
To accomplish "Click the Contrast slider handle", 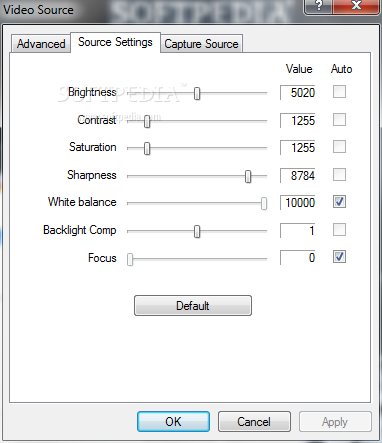I will coord(147,122).
